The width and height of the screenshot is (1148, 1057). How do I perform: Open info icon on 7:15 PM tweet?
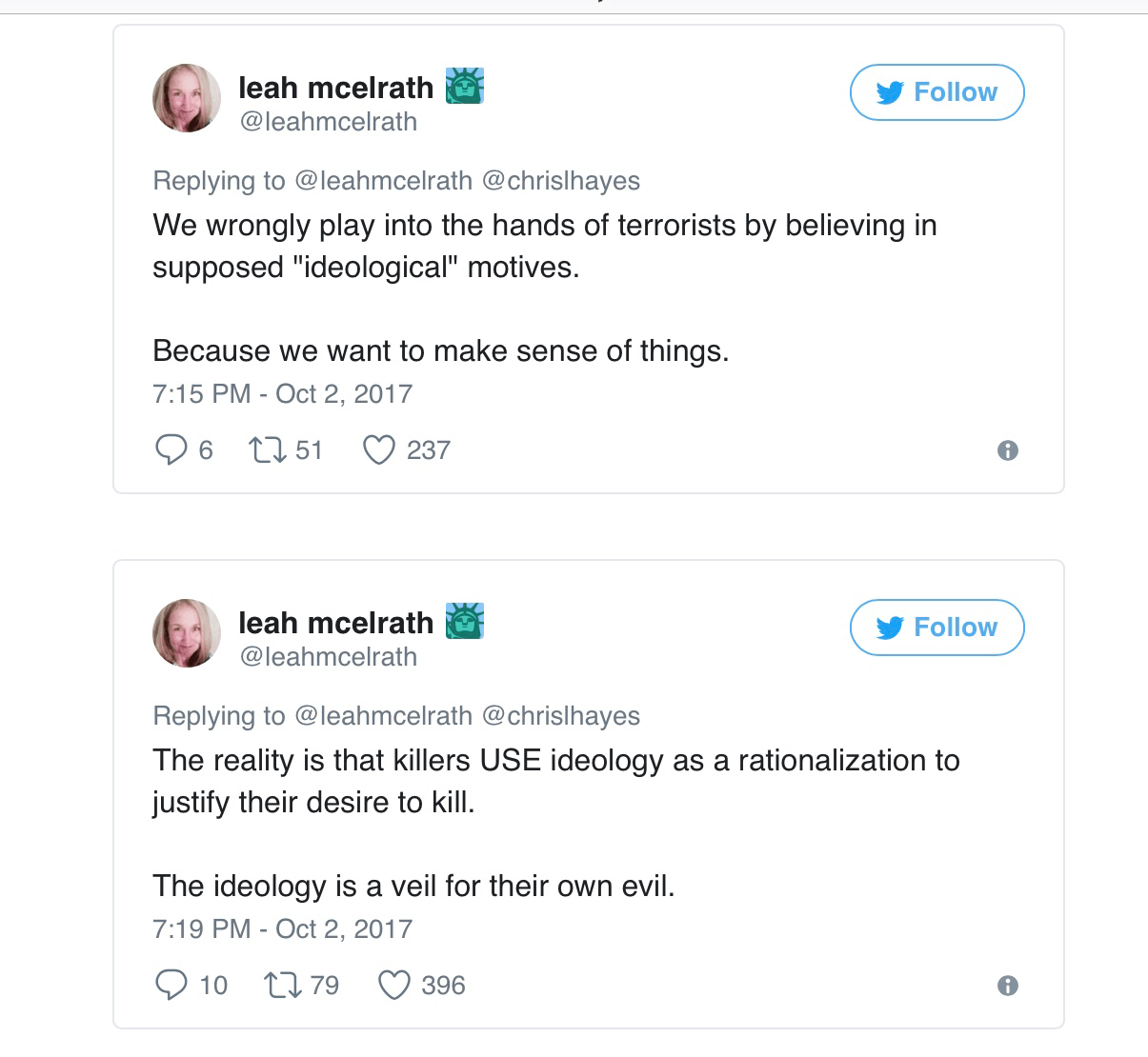click(1007, 450)
